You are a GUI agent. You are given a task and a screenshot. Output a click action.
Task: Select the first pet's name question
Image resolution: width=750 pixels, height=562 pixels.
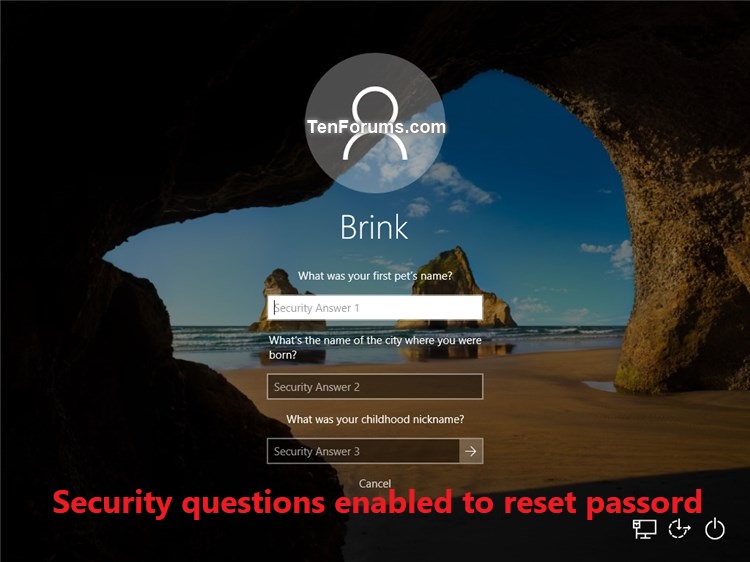click(x=375, y=276)
